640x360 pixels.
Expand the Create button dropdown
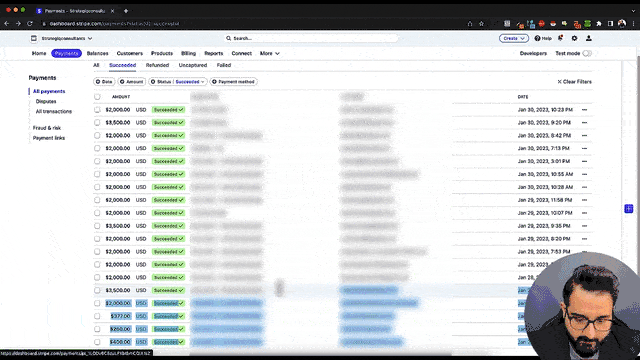click(513, 38)
